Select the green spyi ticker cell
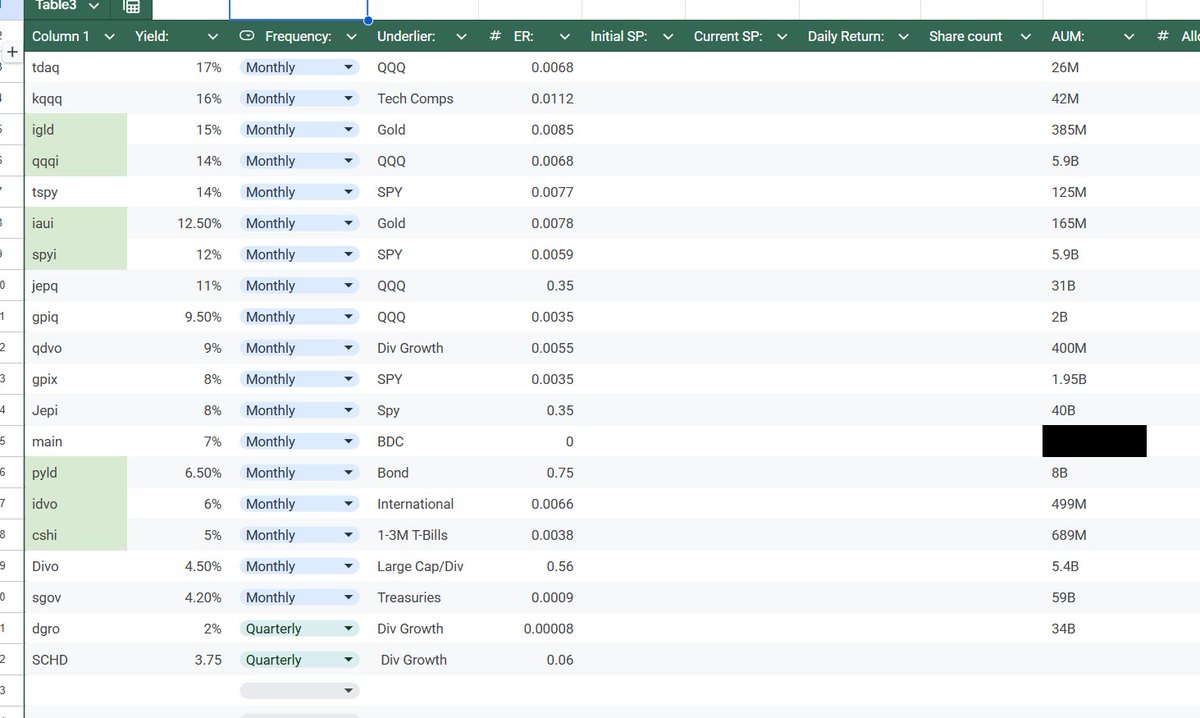Viewport: 1200px width, 718px height. pyautogui.click(x=76, y=255)
